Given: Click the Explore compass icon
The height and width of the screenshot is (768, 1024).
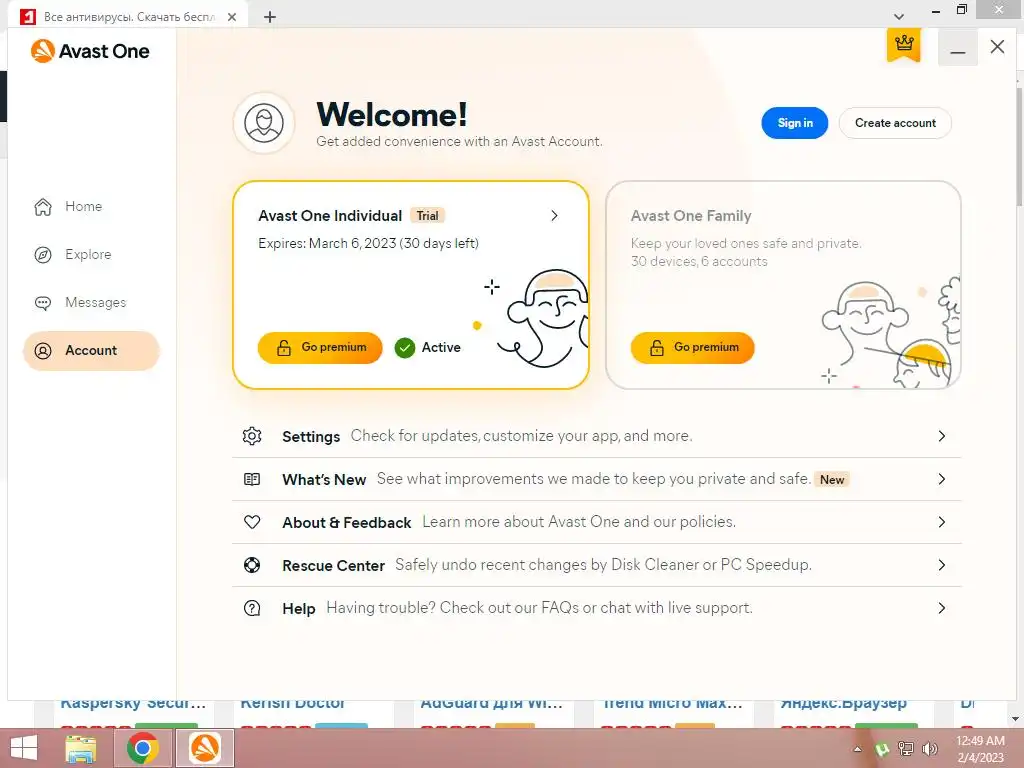Looking at the screenshot, I should [x=43, y=255].
